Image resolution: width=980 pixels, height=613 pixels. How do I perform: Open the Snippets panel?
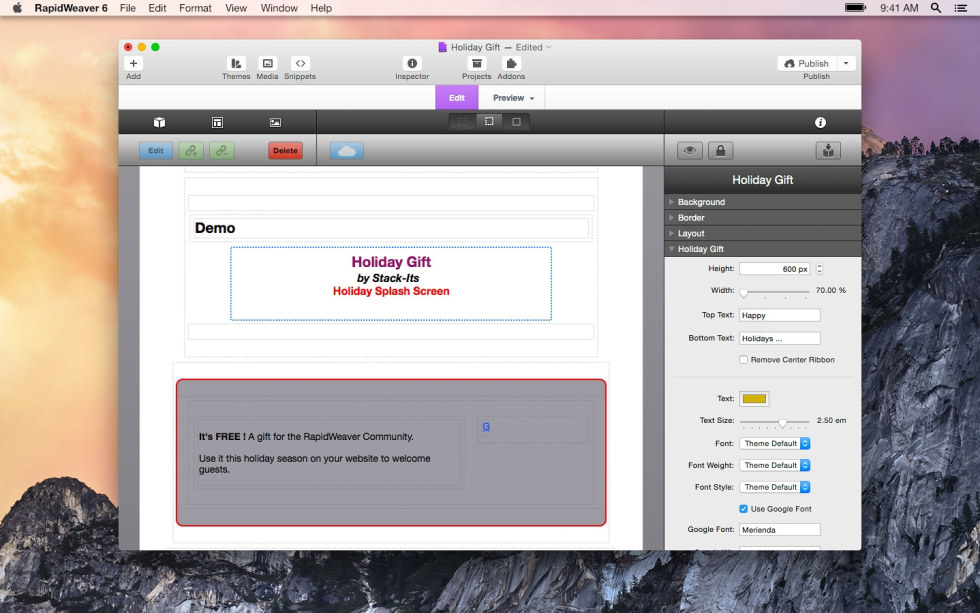(300, 63)
